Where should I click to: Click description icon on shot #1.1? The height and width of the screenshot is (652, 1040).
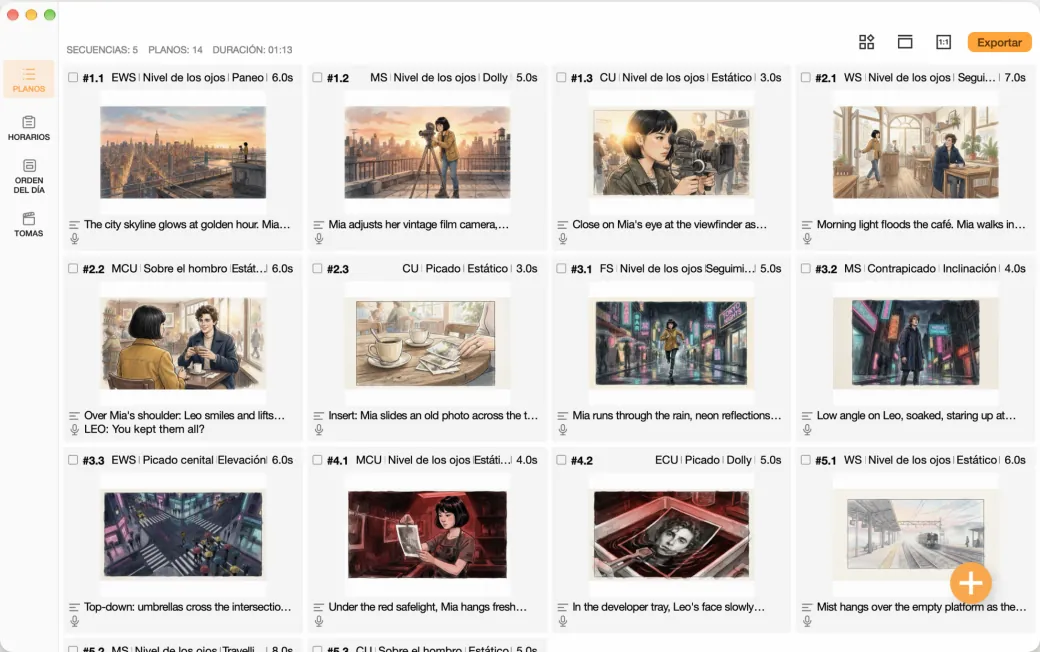[74, 225]
